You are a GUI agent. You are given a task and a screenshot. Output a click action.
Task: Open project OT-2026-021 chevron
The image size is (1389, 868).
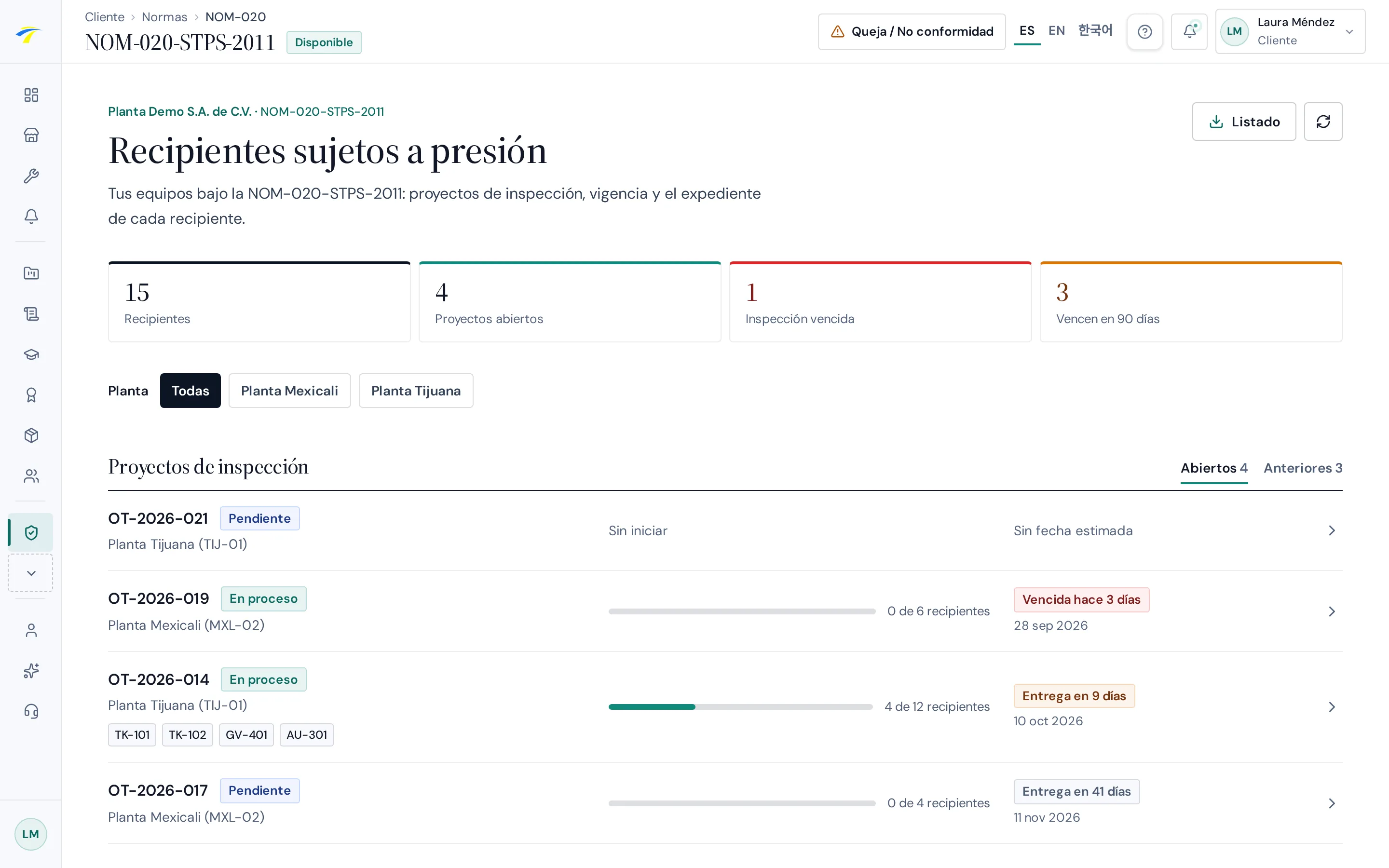[1332, 530]
